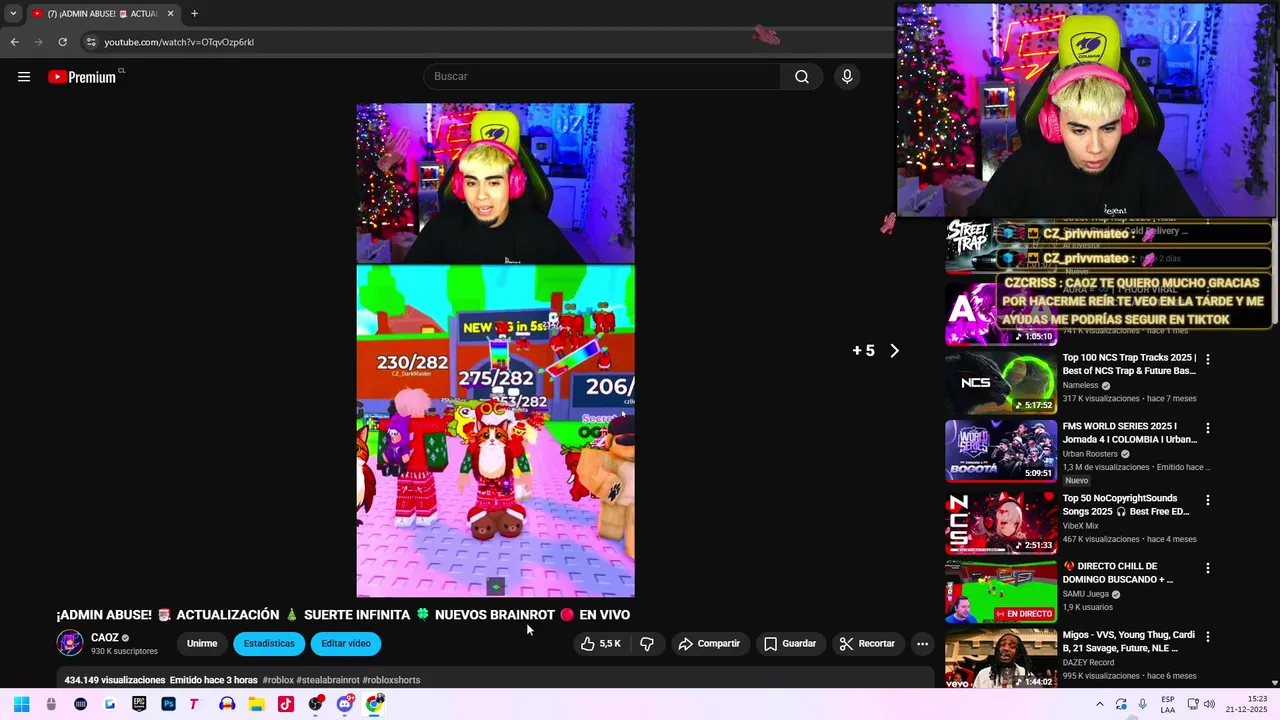Clip the video with Recortar
The image size is (1280, 720).
(867, 644)
